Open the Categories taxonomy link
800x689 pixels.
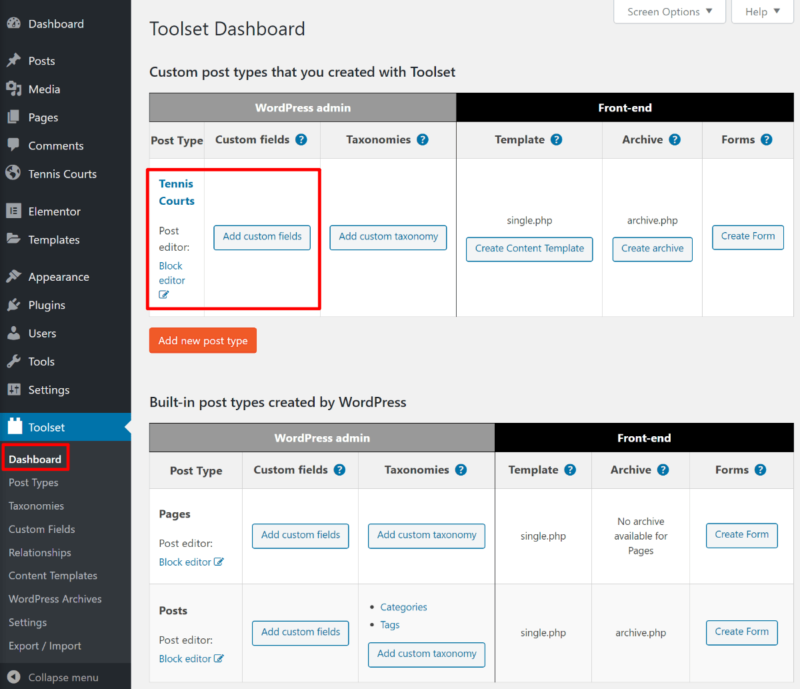404,607
